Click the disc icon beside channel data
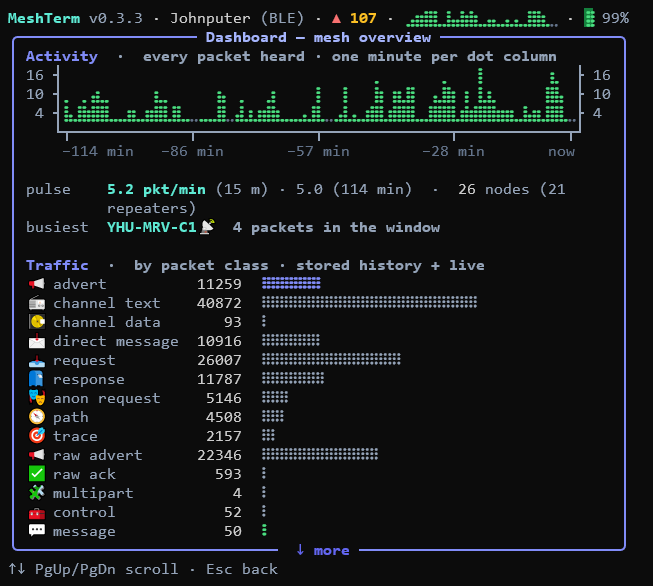Viewport: 653px width, 586px height. (37, 322)
